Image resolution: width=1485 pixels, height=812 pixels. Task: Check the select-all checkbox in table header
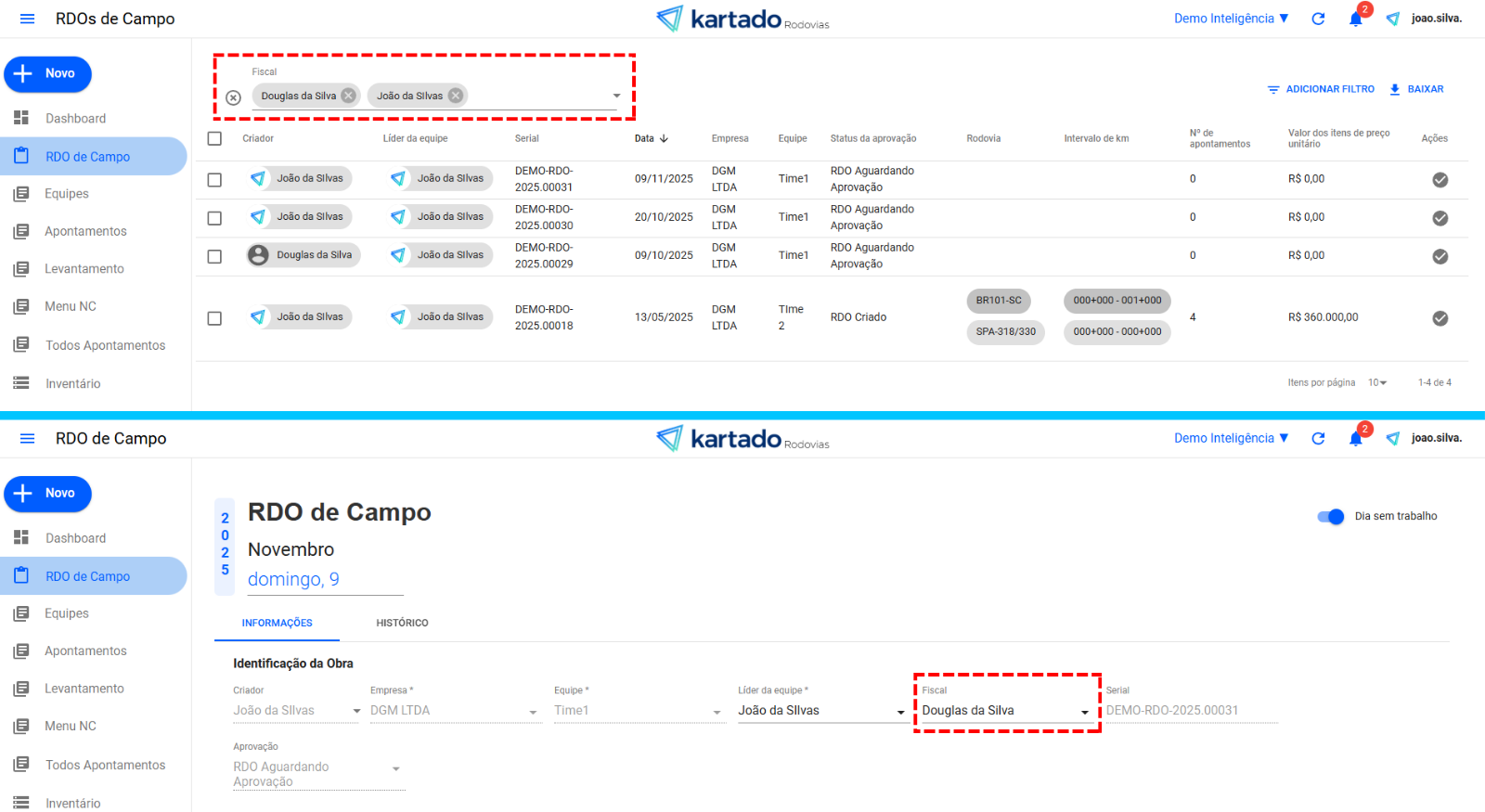coord(214,138)
